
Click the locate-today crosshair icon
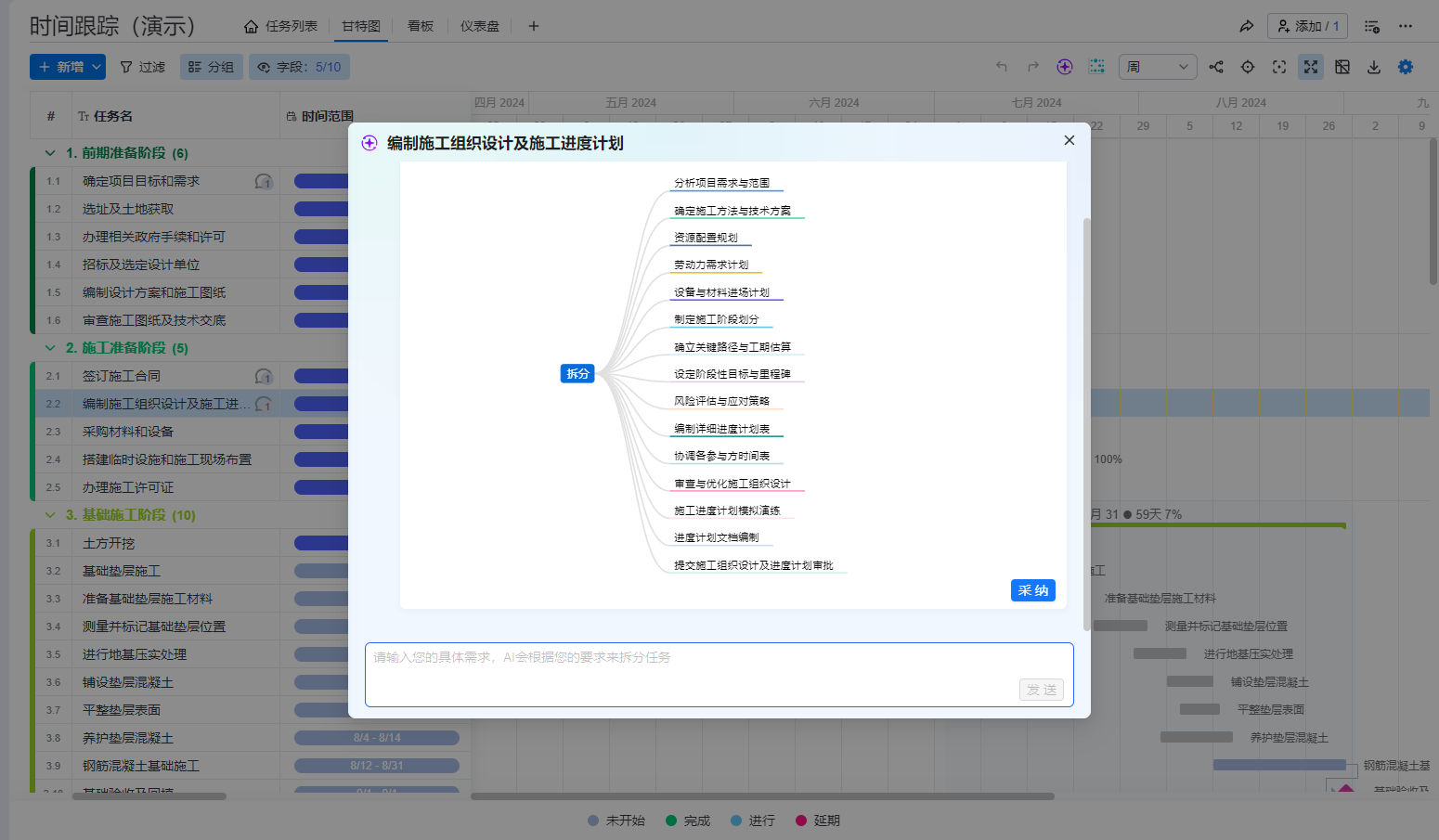[1248, 67]
